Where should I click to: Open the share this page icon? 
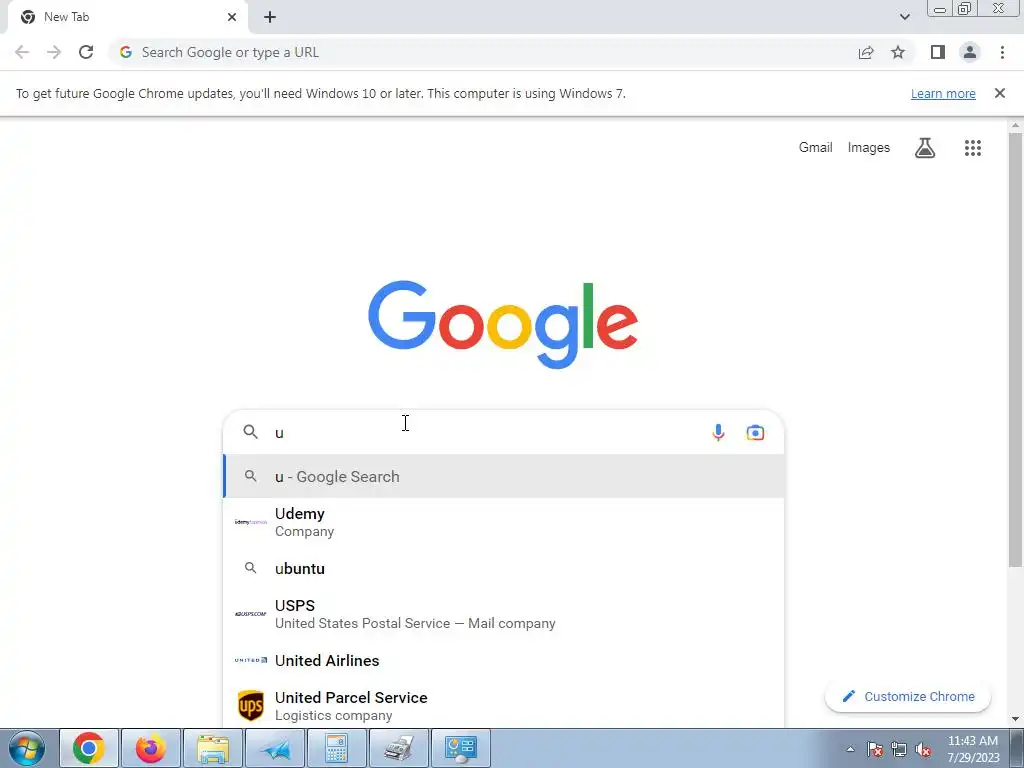[x=866, y=52]
